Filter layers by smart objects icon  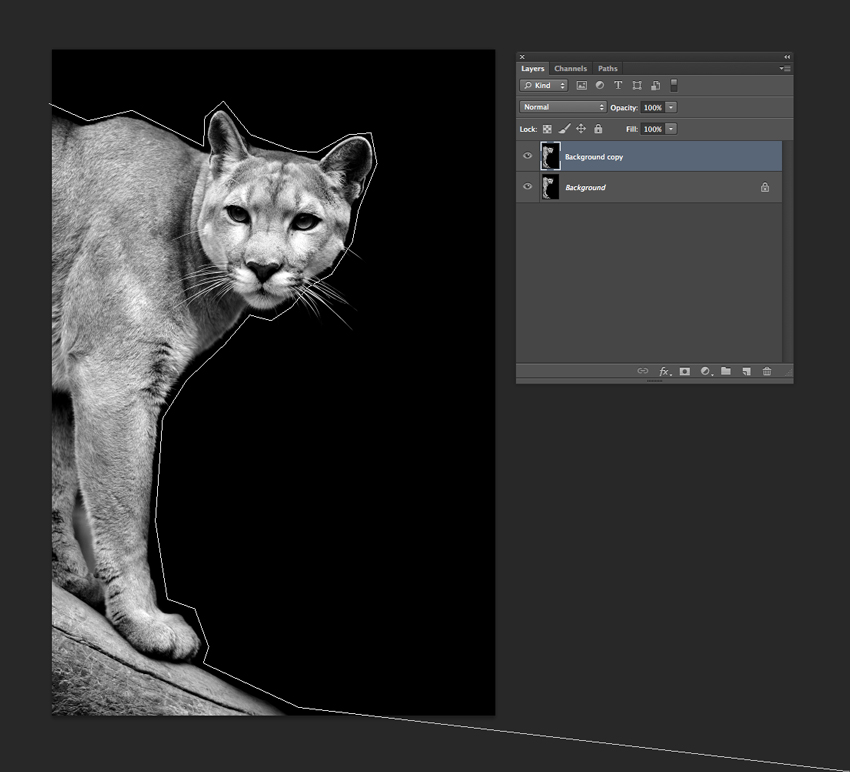pos(655,85)
